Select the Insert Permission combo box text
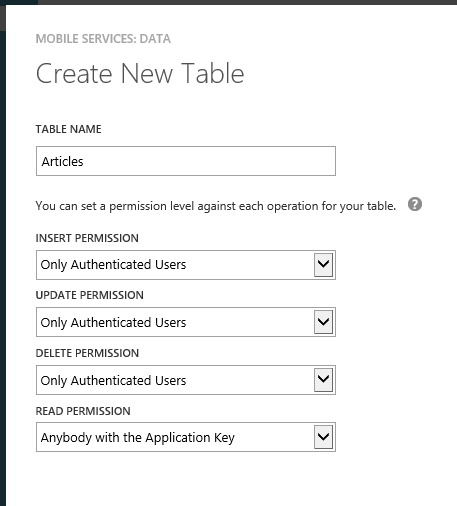Viewport: 457px width, 506px height. (113, 265)
